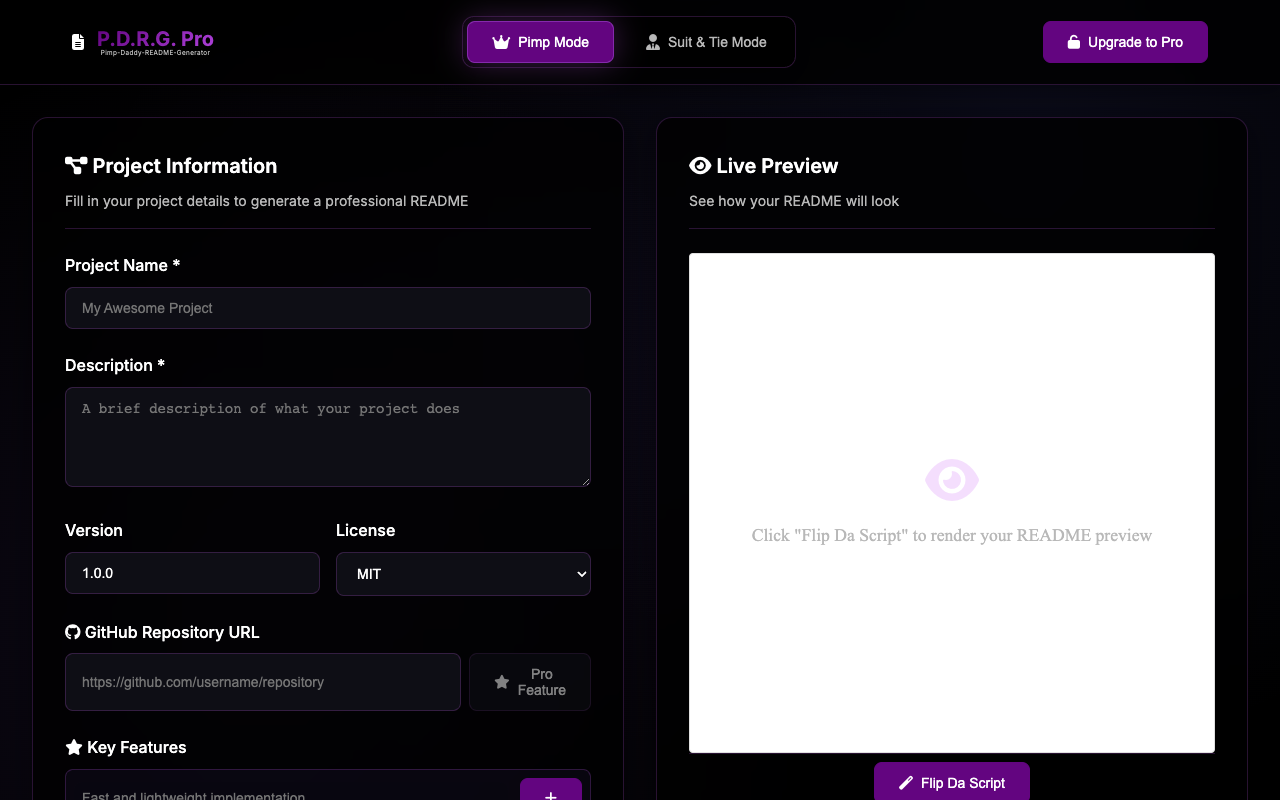The height and width of the screenshot is (800, 1280).
Task: Click the Version input field
Action: click(x=192, y=573)
